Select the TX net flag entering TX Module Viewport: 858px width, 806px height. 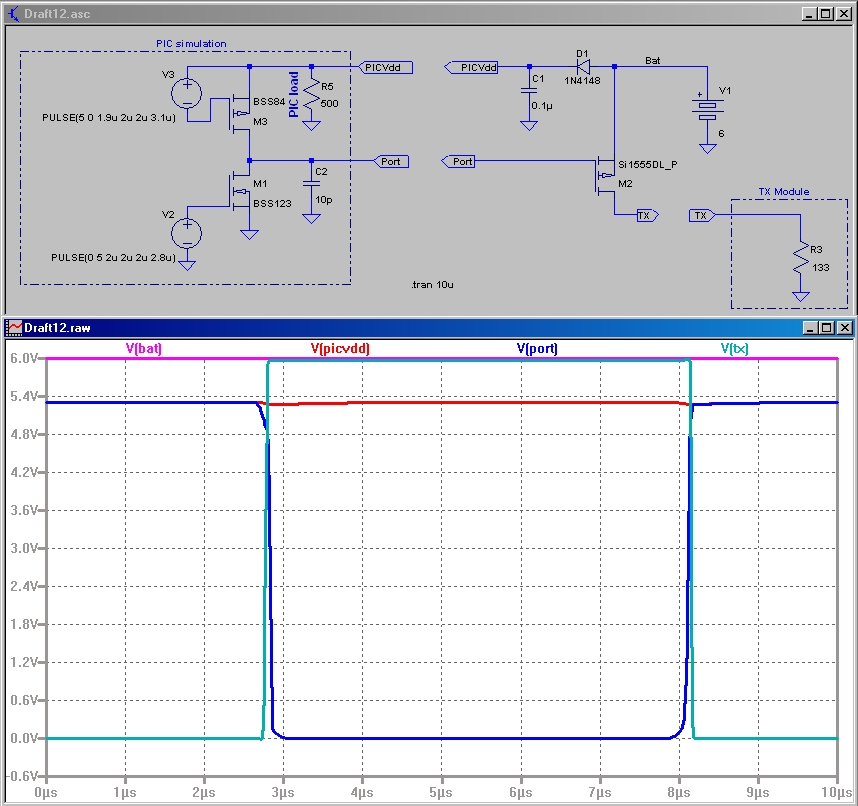coord(702,216)
